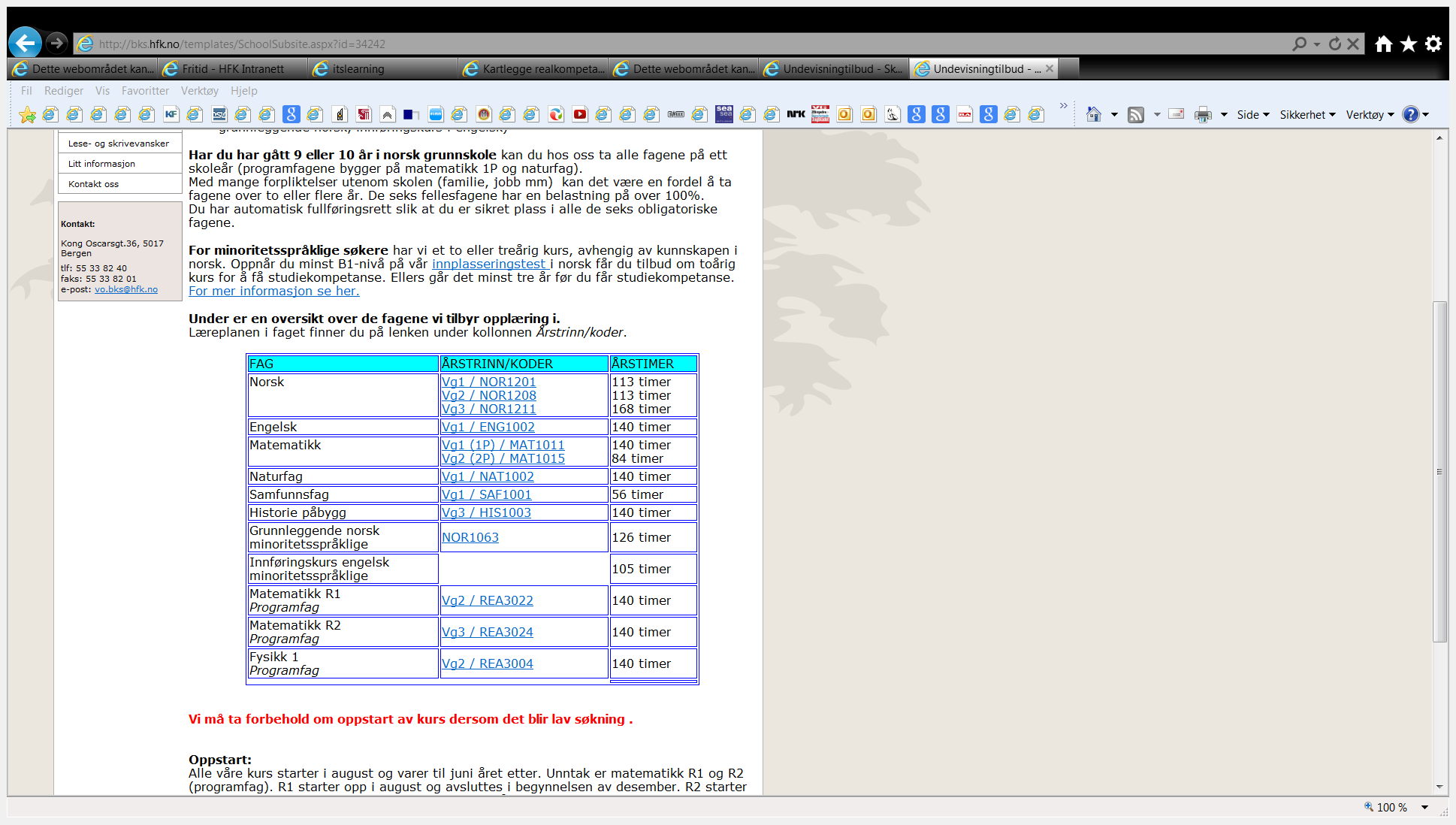This screenshot has height=825, width=1456.
Task: Click the vertical scrollbar thumb
Action: [x=1439, y=472]
